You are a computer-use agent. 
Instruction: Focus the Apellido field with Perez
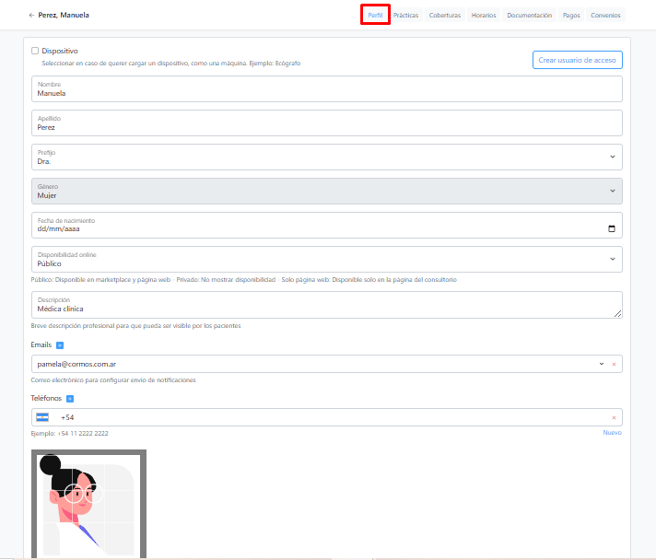tap(327, 123)
